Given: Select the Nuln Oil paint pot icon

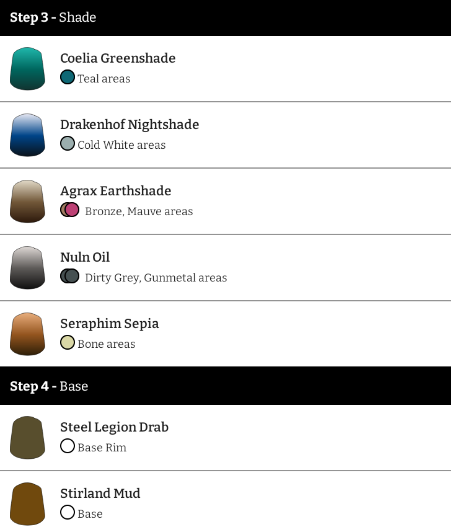Looking at the screenshot, I should click(27, 268).
